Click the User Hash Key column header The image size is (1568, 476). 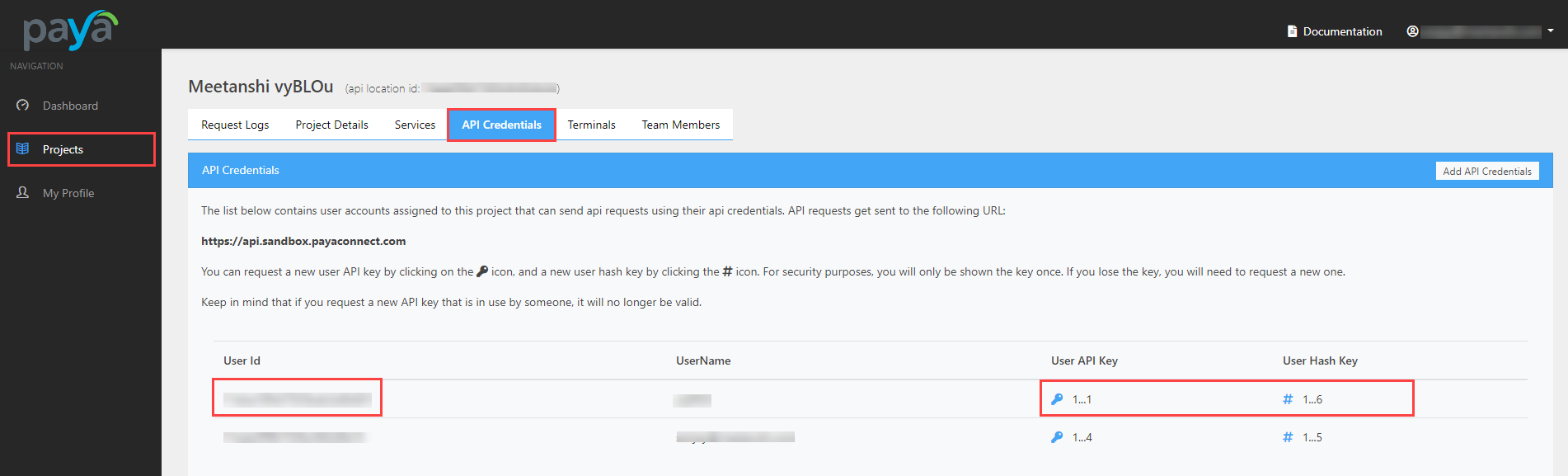tap(1320, 361)
